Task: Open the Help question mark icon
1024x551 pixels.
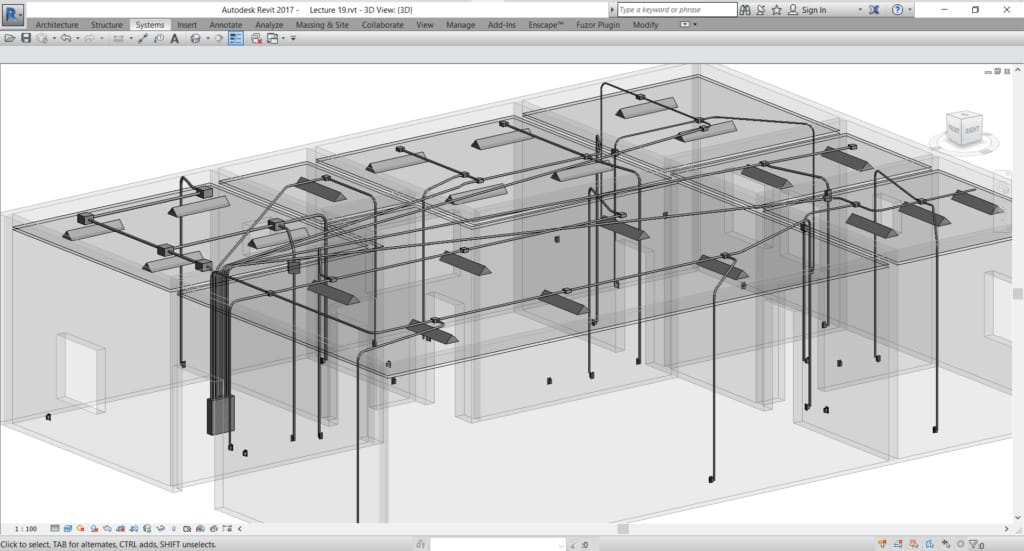Action: coord(897,10)
